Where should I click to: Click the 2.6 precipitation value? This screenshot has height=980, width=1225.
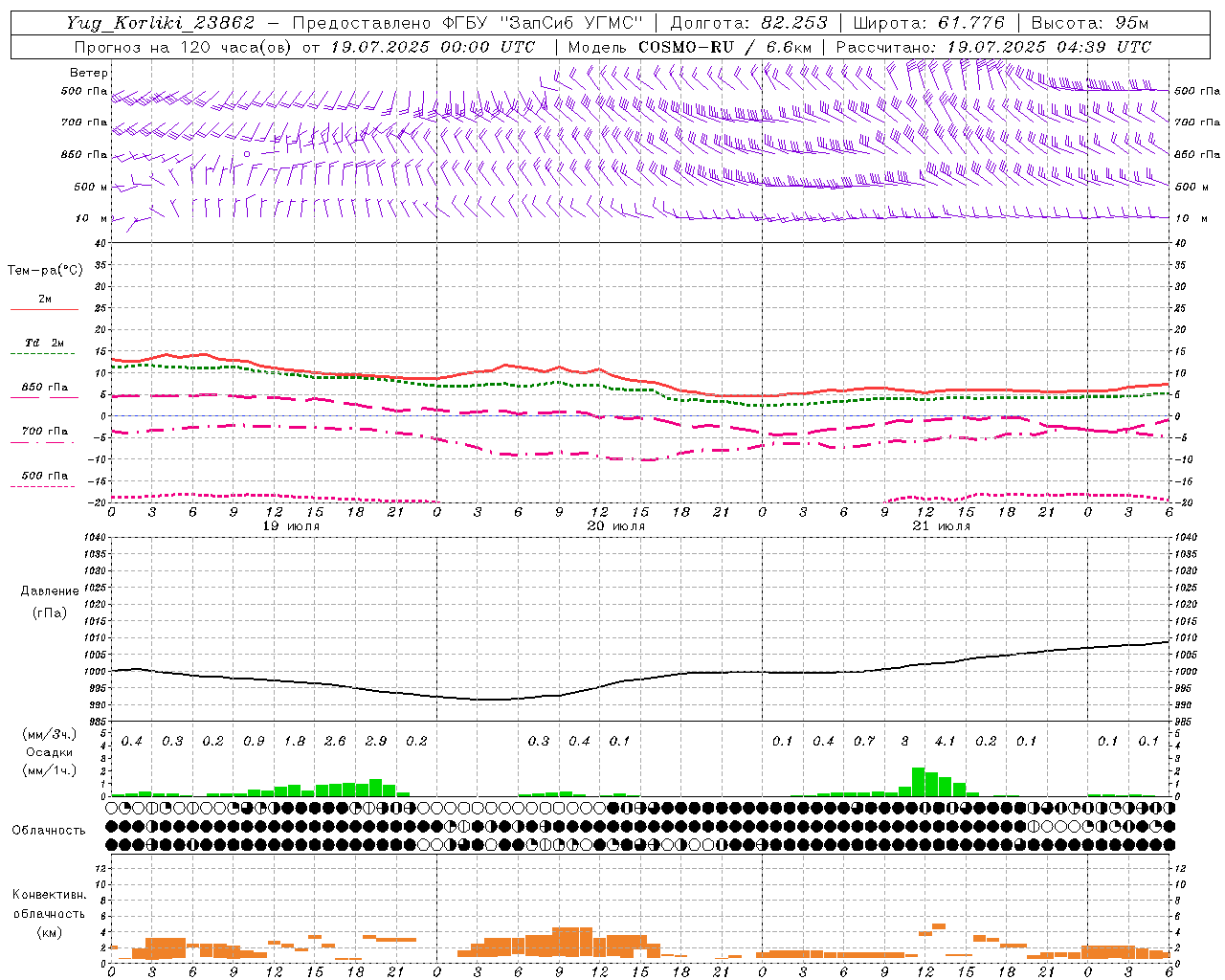pyautogui.click(x=335, y=742)
